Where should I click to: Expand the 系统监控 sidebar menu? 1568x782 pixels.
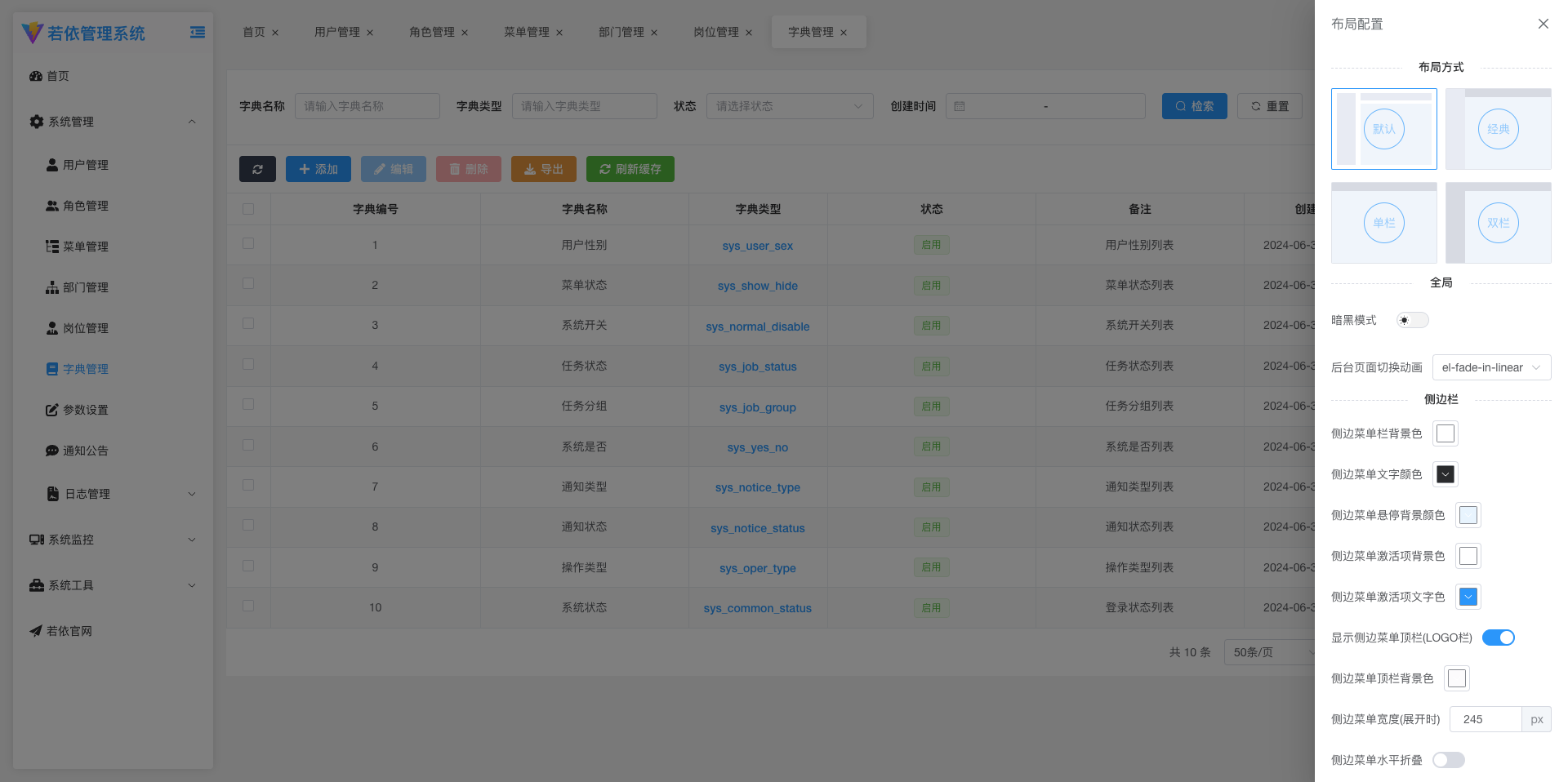click(113, 540)
